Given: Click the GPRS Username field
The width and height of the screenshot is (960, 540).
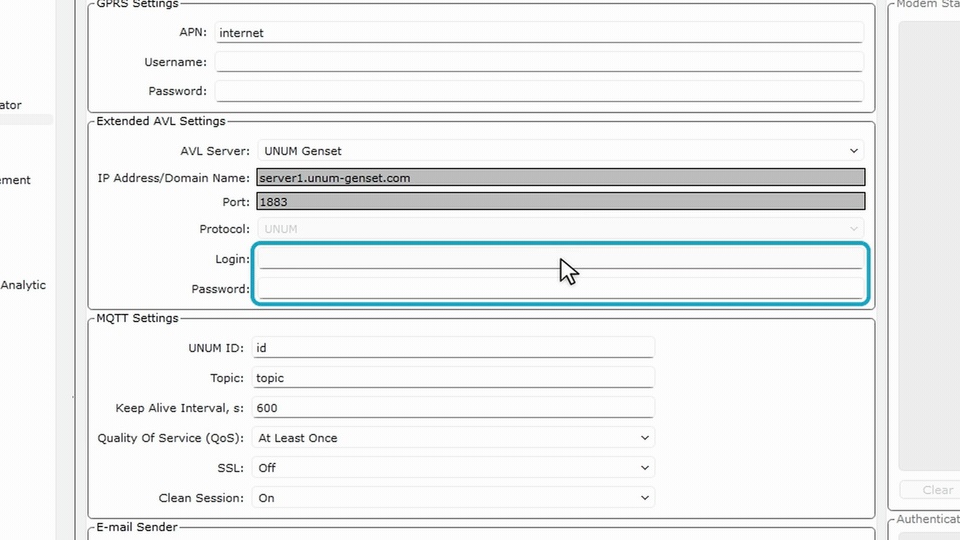Looking at the screenshot, I should 539,62.
